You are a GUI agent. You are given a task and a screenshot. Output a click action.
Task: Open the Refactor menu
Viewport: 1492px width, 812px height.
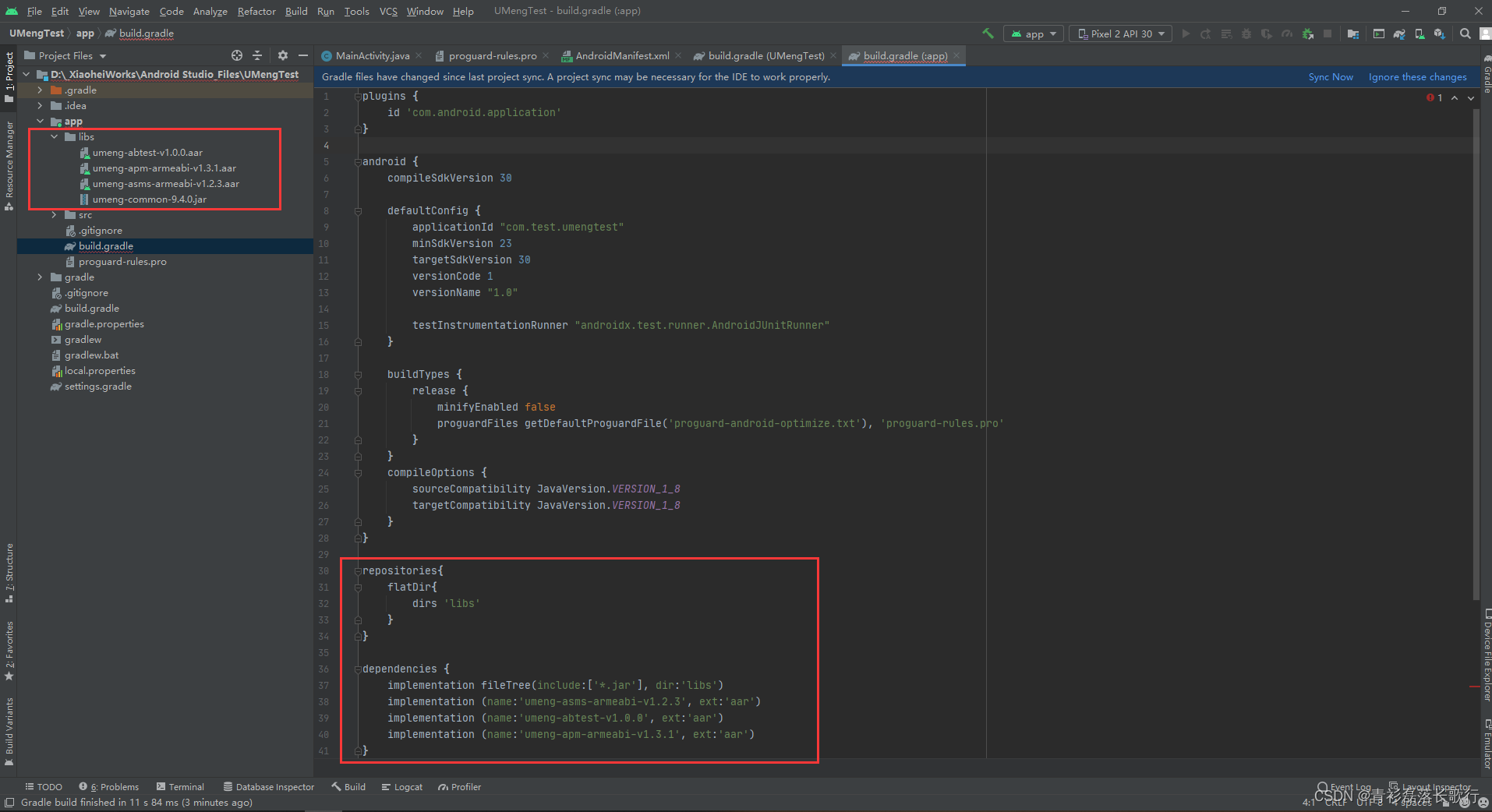pos(256,11)
